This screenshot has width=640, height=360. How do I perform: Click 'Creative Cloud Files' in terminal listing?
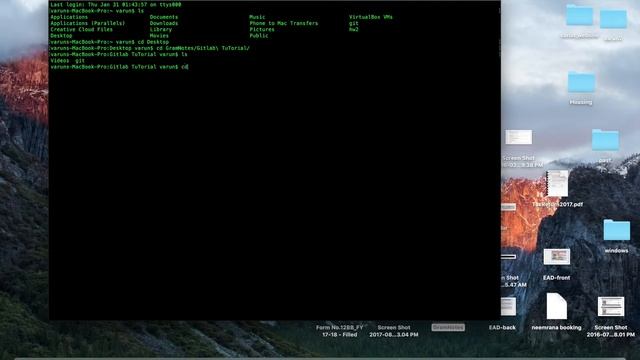tap(82, 29)
